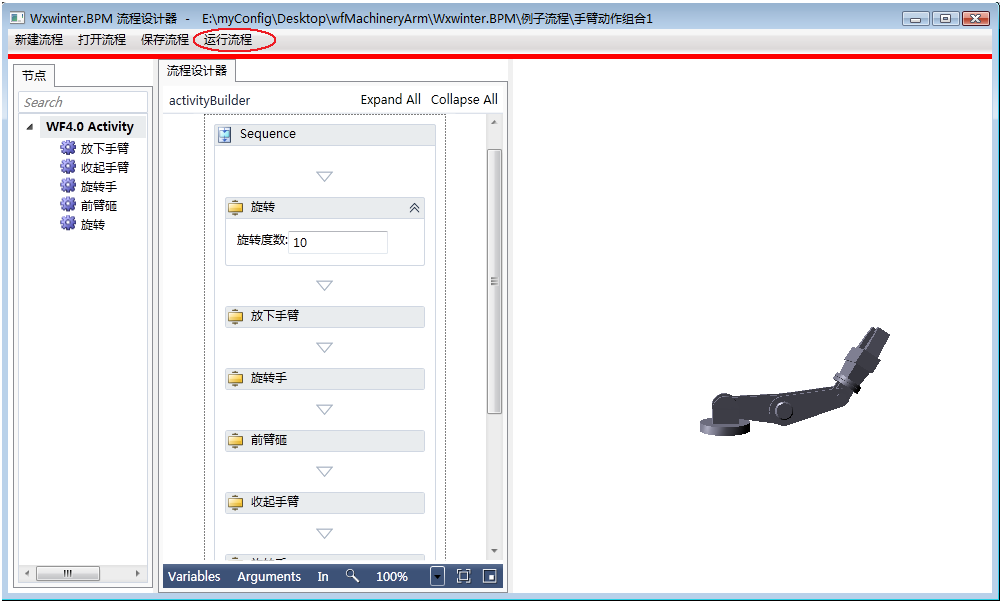This screenshot has height=603, width=1002.
Task: Click Collapse All in the designer
Action: tap(464, 100)
